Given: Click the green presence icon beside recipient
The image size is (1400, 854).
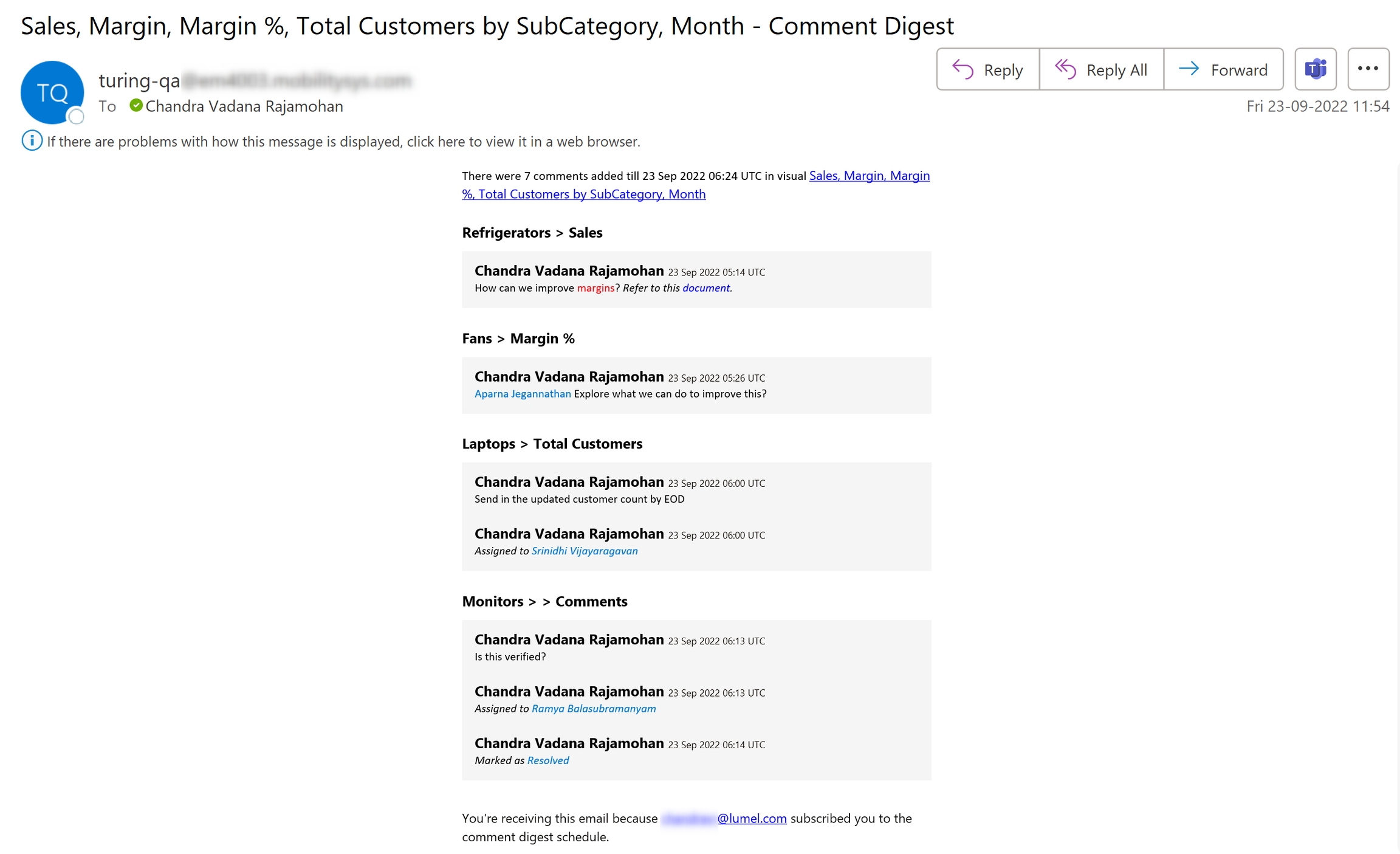Looking at the screenshot, I should [x=136, y=106].
